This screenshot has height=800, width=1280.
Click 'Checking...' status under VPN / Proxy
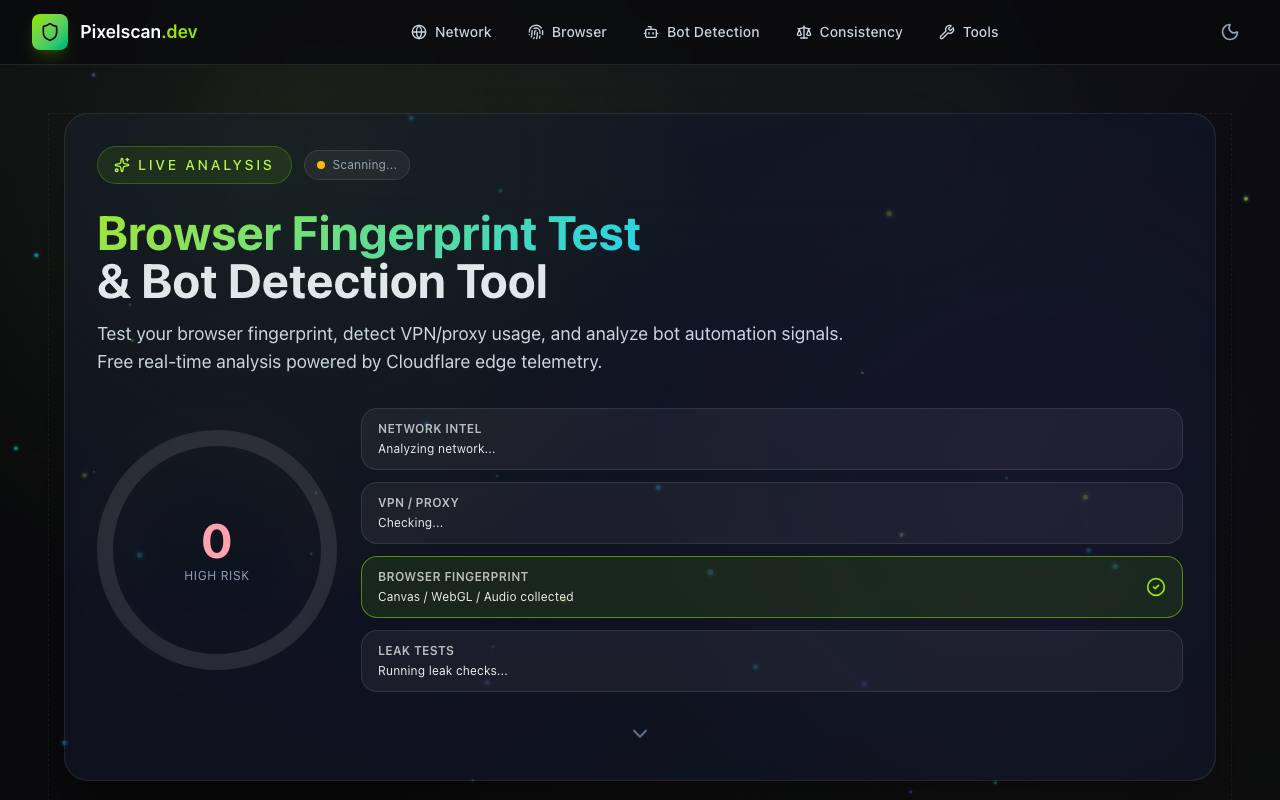[410, 523]
